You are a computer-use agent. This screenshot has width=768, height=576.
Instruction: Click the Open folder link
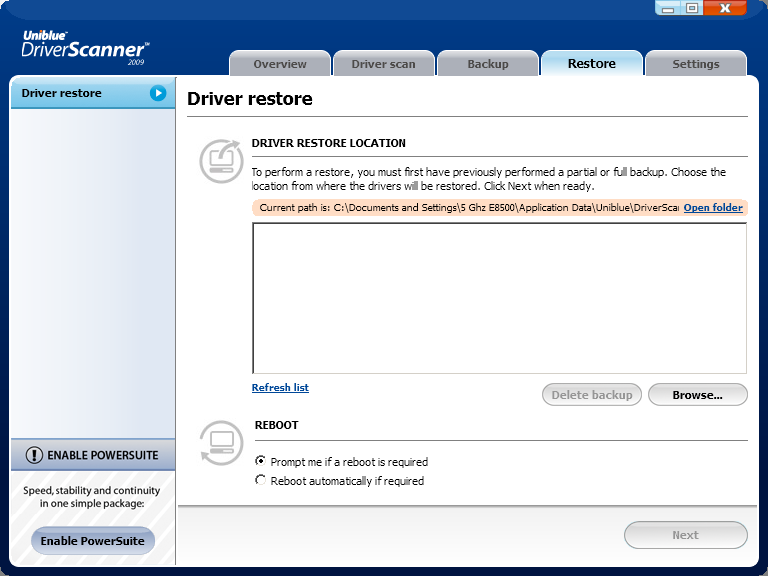pyautogui.click(x=713, y=208)
